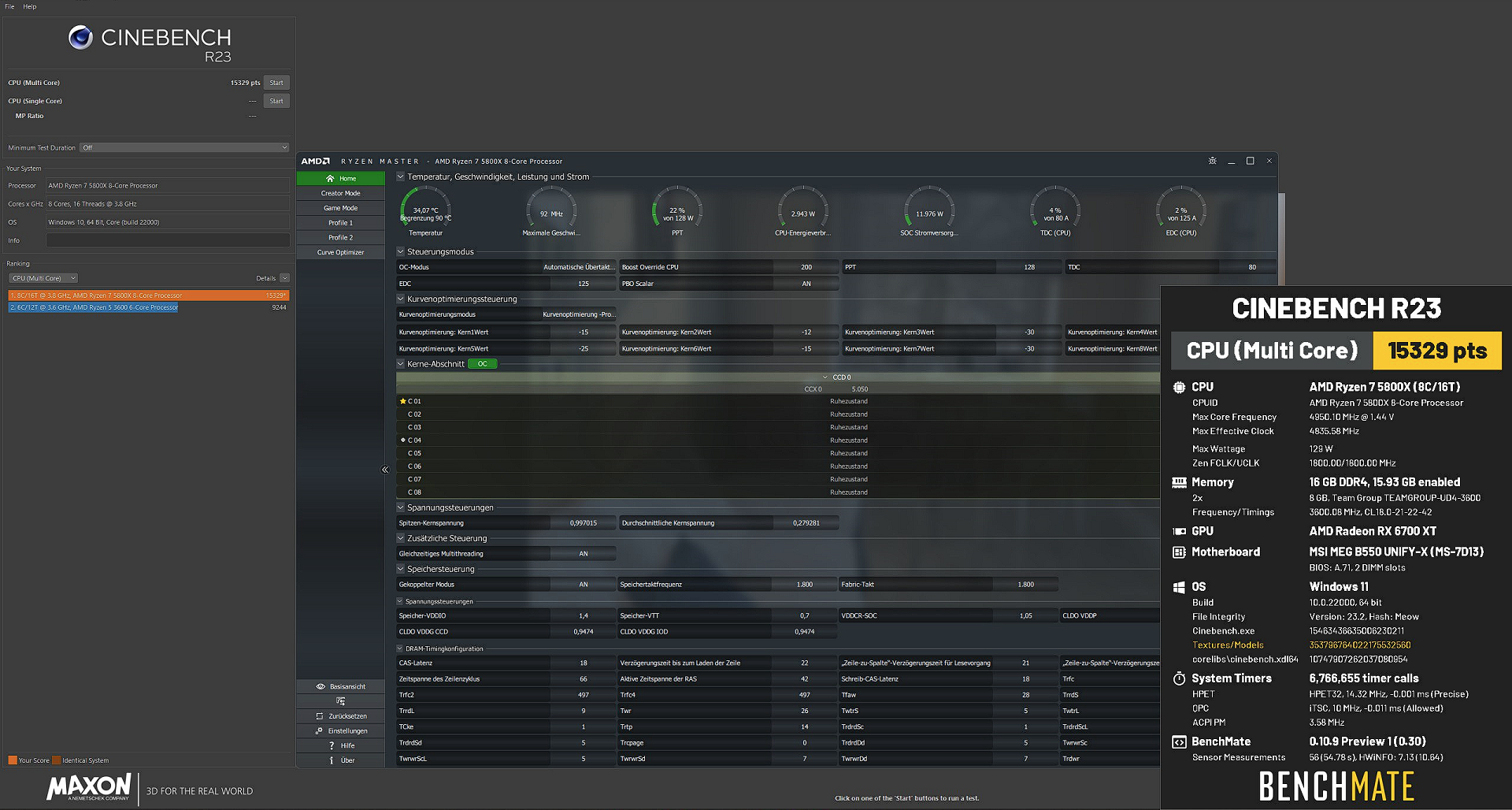Open Über info entry
1512x810 pixels.
tap(332, 760)
